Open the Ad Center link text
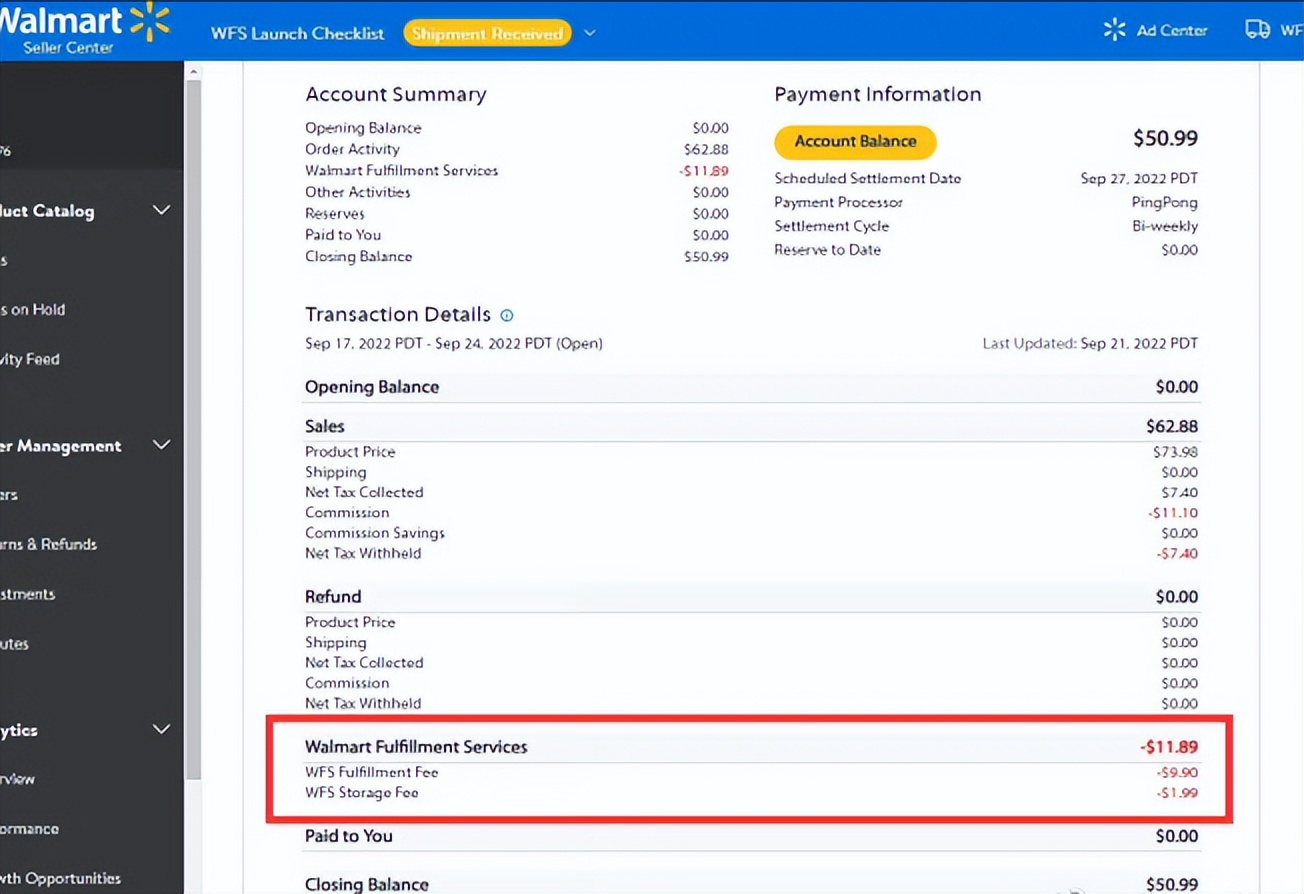The width and height of the screenshot is (1304, 894). coord(1172,30)
